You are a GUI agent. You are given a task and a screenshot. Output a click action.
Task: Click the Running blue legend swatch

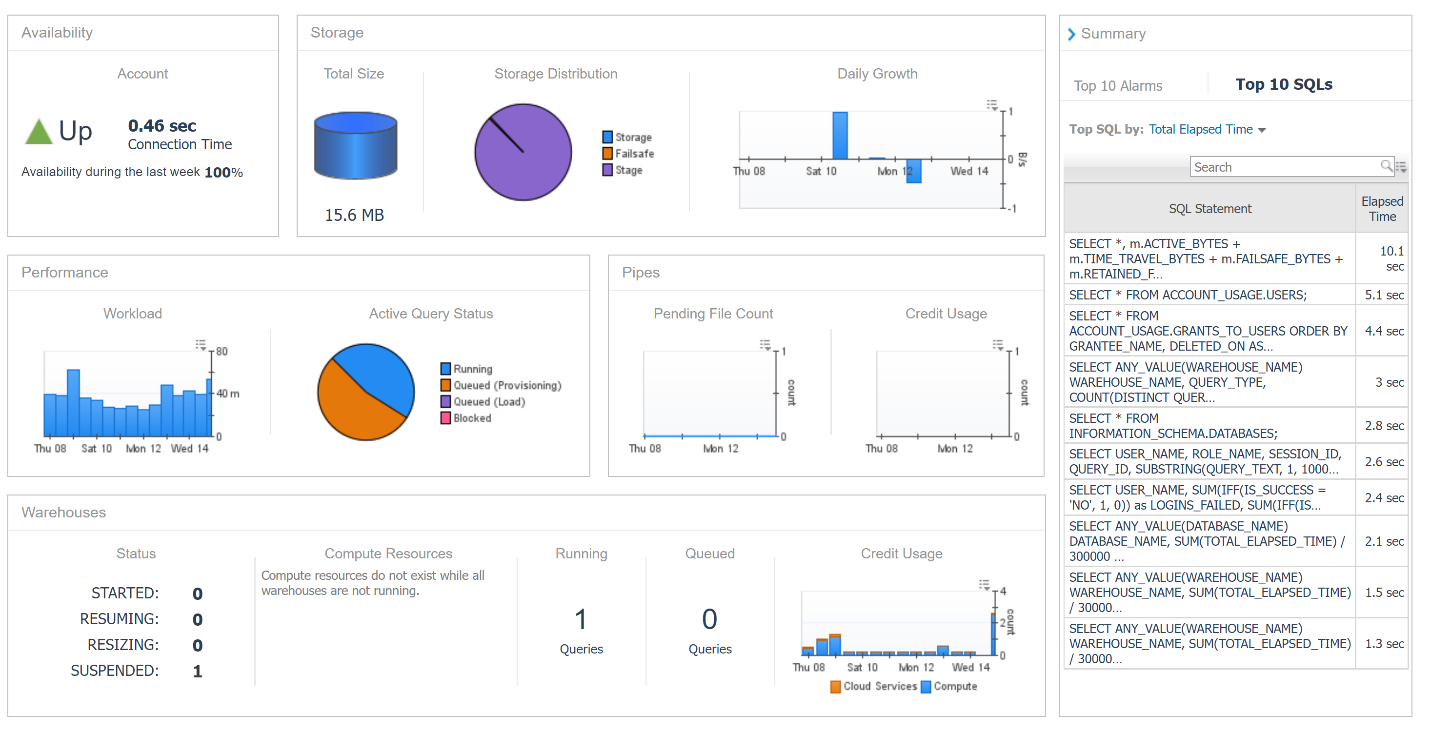[446, 369]
